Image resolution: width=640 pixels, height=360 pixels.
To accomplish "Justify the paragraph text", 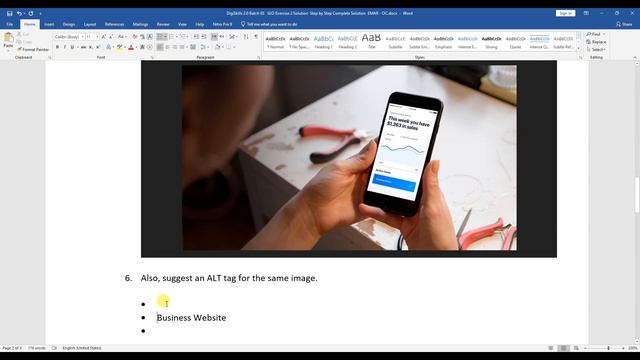I will pyautogui.click(x=182, y=47).
